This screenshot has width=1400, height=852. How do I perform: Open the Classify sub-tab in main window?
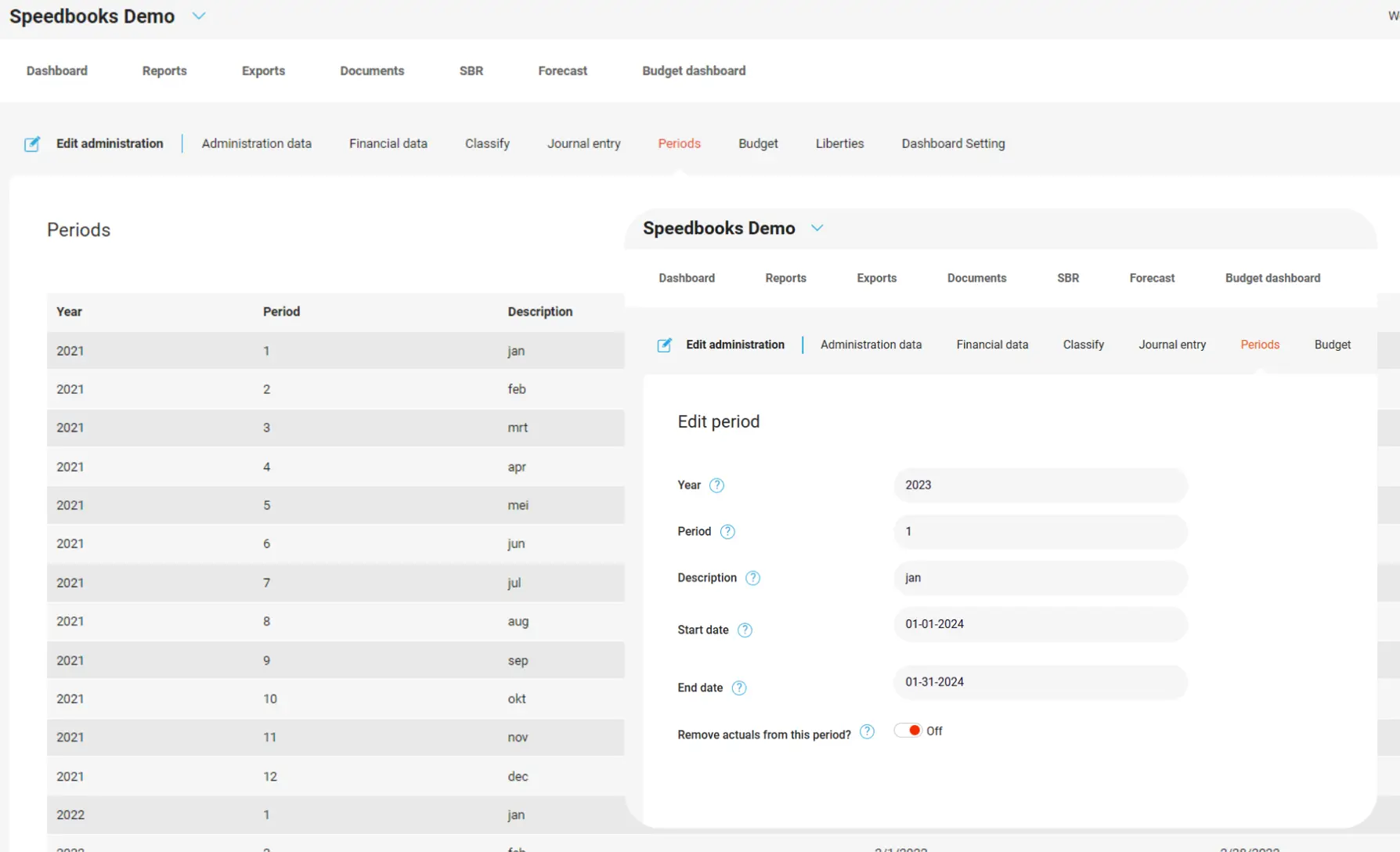(487, 143)
